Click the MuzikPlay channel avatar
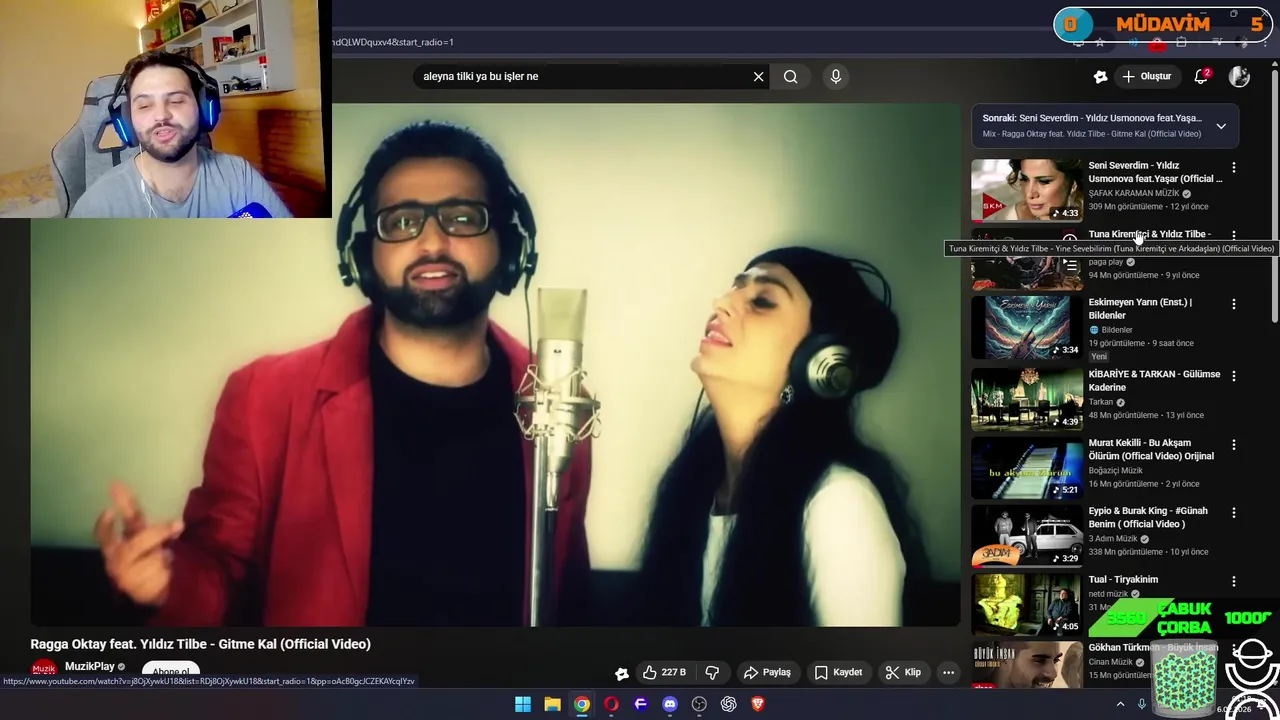 [x=43, y=668]
